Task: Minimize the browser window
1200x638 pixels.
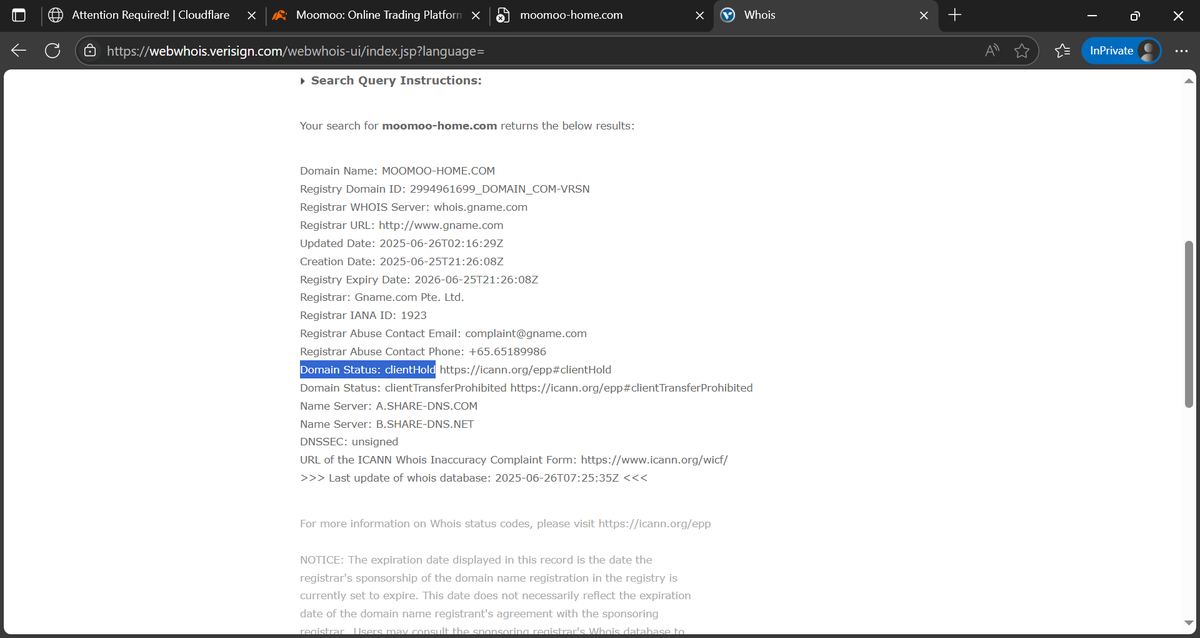Action: point(1091,15)
